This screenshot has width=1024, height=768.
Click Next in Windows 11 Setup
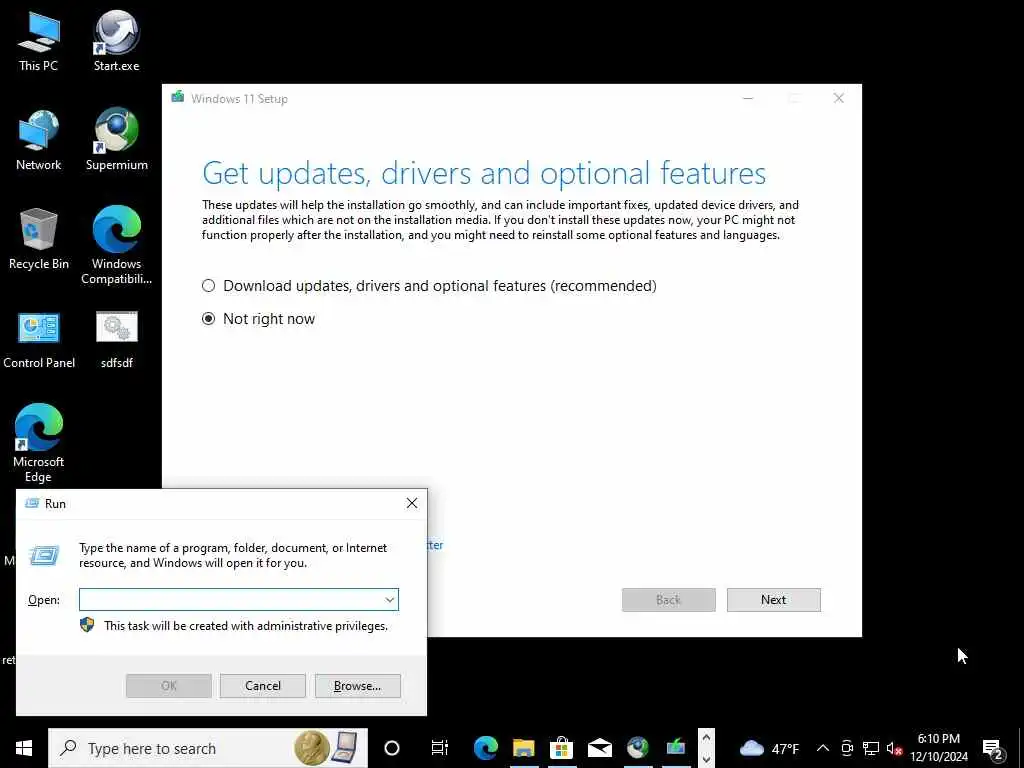pyautogui.click(x=774, y=600)
